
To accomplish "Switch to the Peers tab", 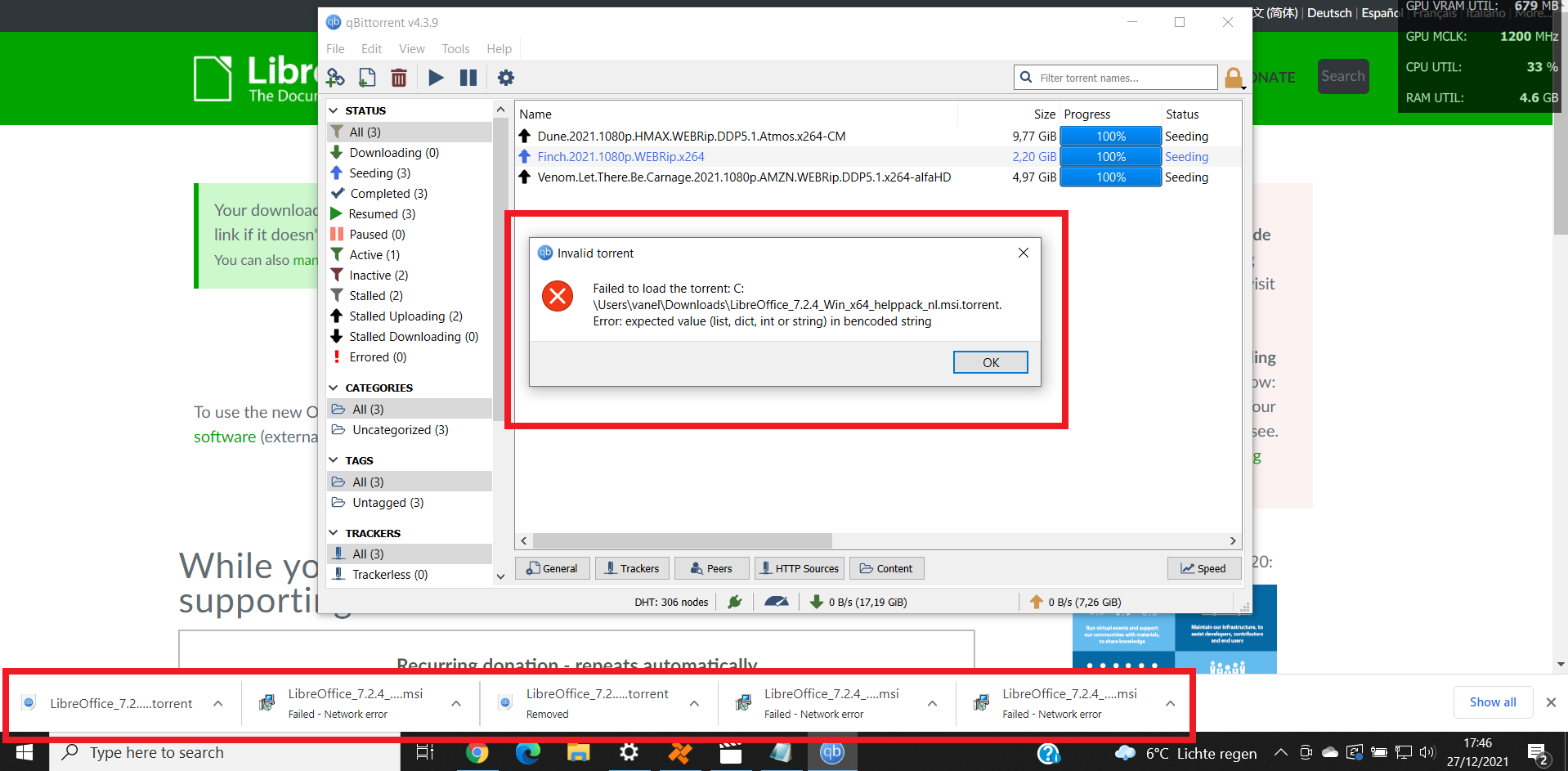I will tap(711, 568).
